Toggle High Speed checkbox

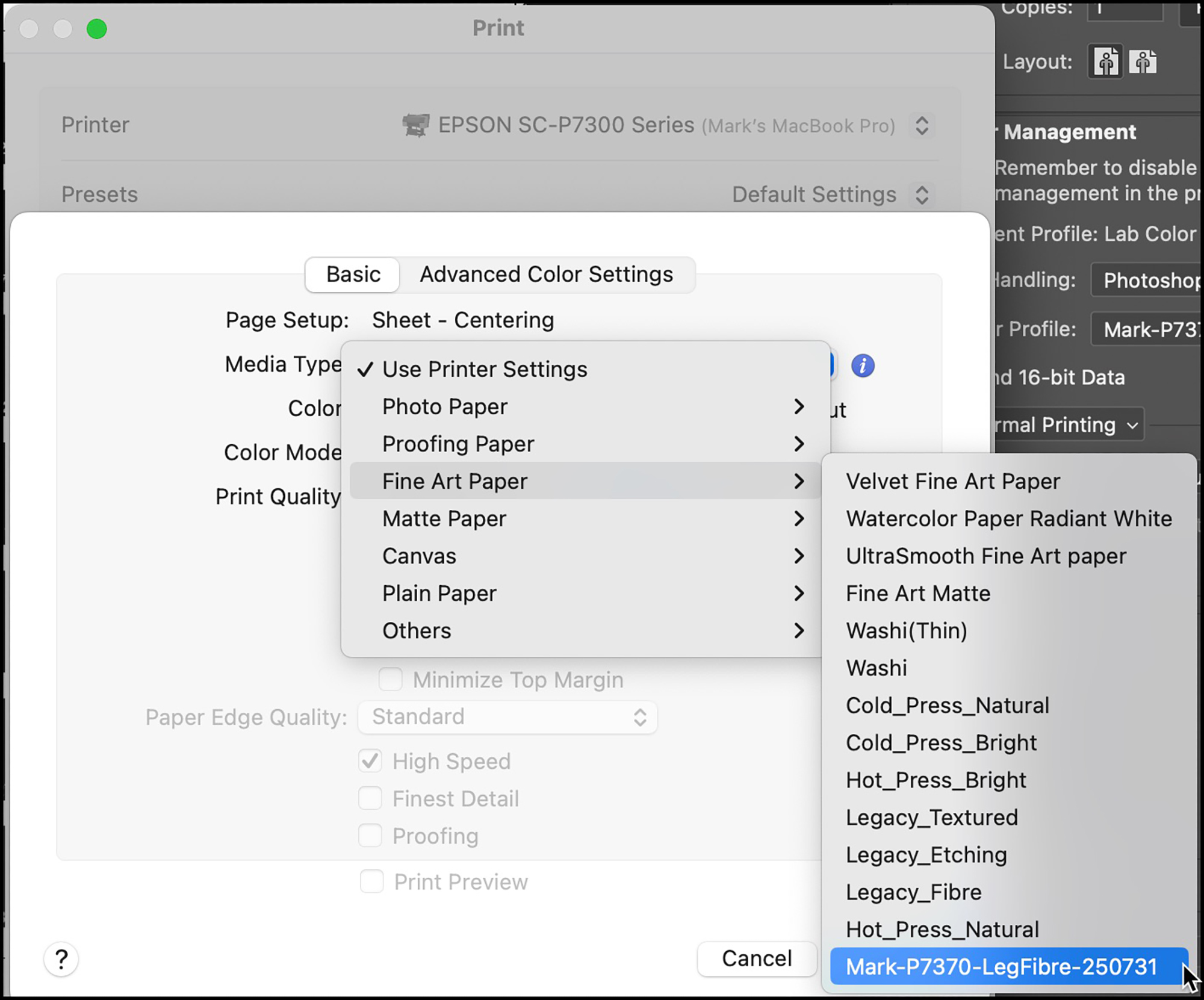pyautogui.click(x=370, y=761)
